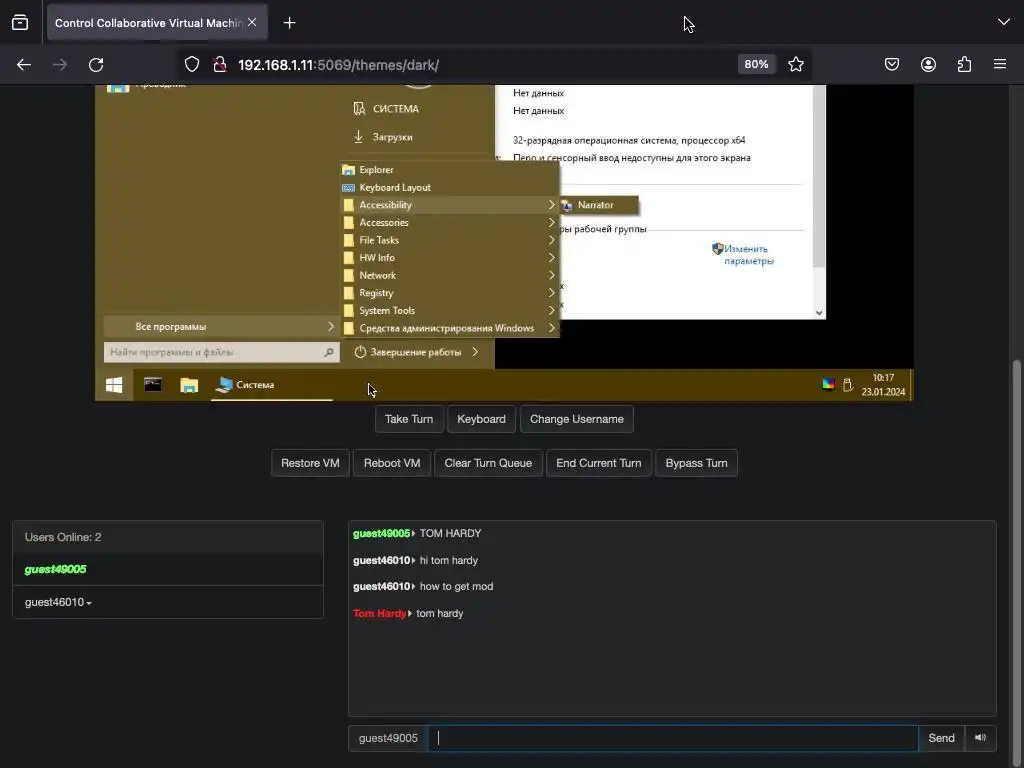Open the on-screen Keyboard button
This screenshot has height=768, width=1024.
[481, 419]
